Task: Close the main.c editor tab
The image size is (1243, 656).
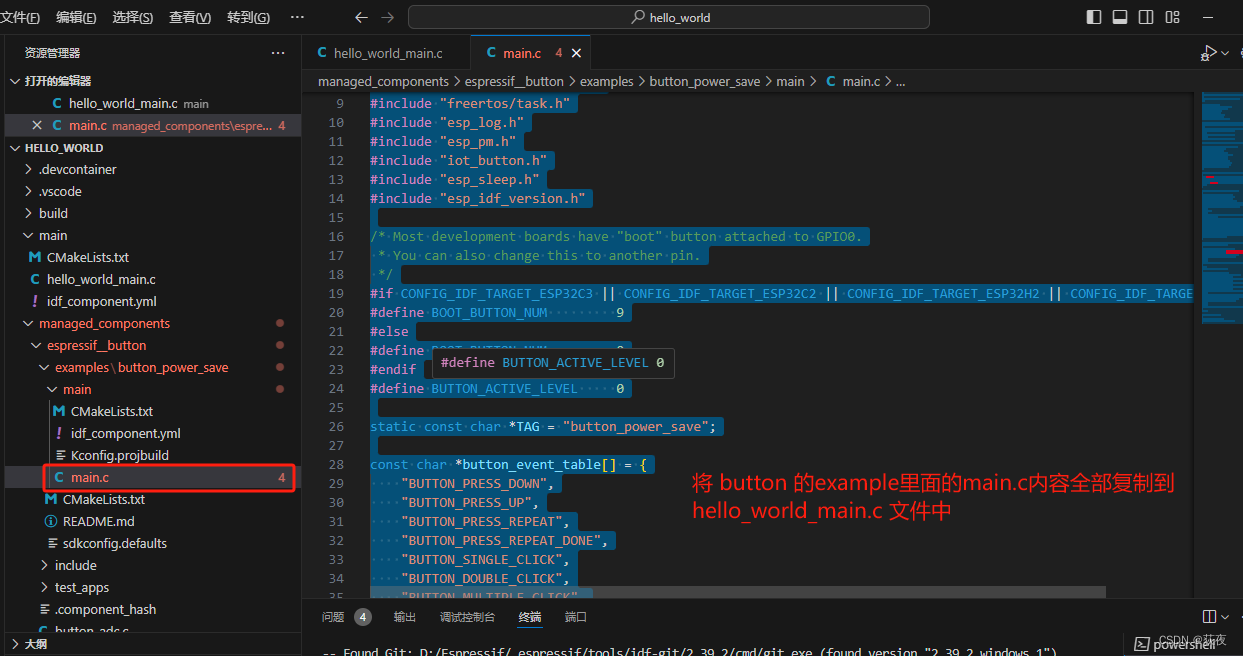Action: pyautogui.click(x=575, y=52)
